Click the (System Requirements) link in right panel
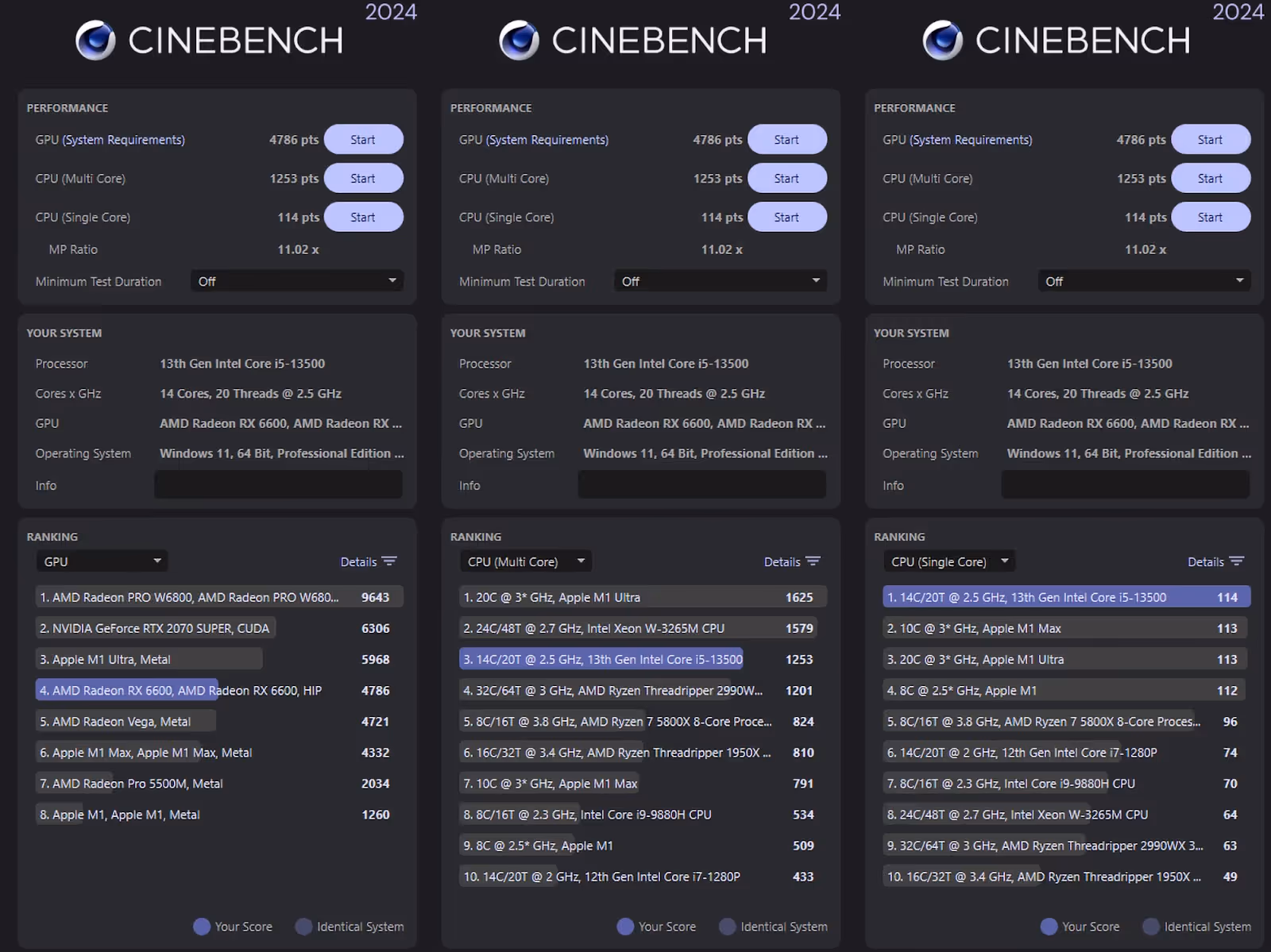1271x952 pixels. click(971, 140)
